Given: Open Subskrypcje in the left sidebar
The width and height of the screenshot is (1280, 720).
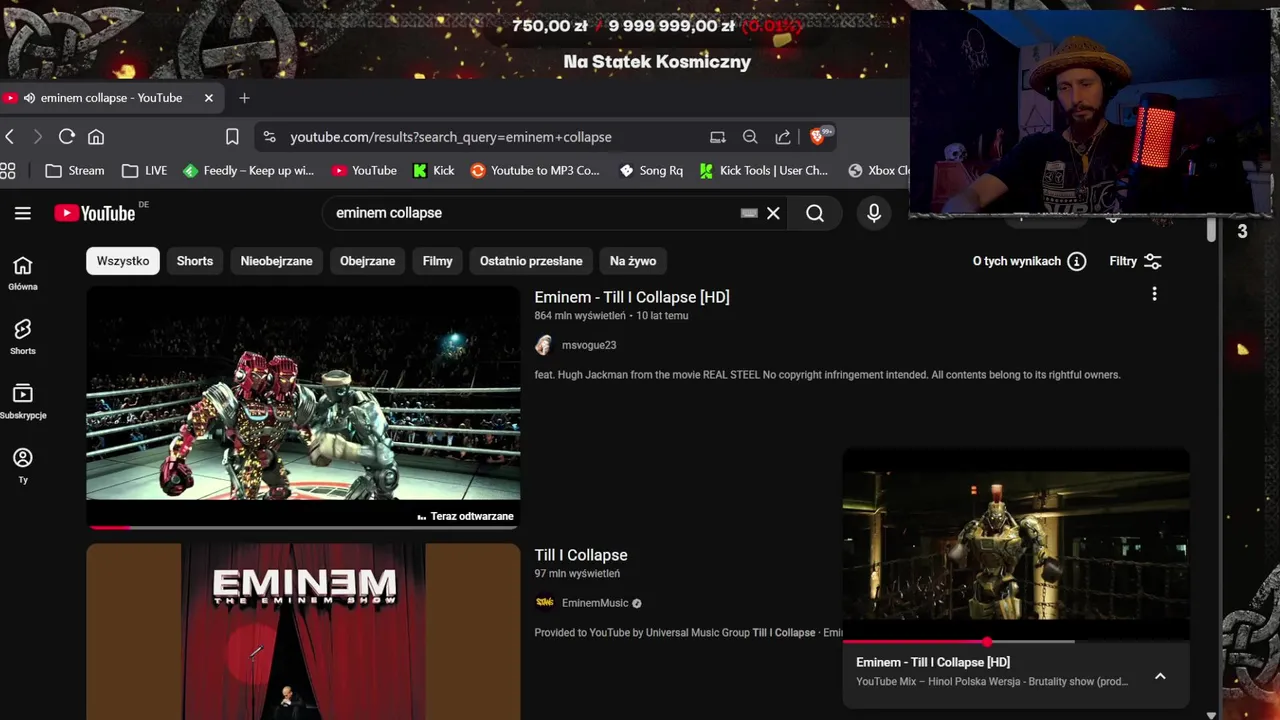Looking at the screenshot, I should click(x=23, y=401).
